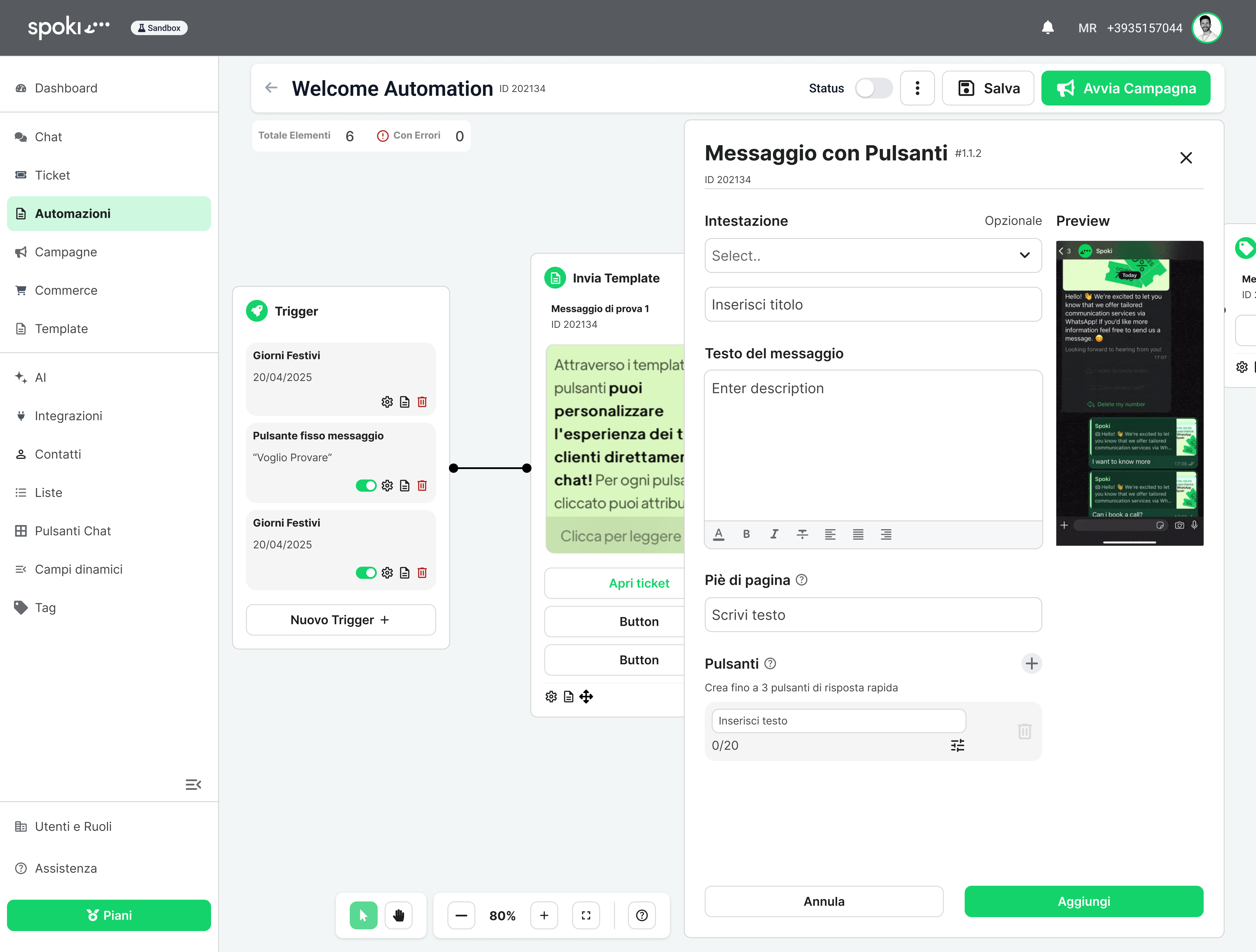Image resolution: width=1256 pixels, height=952 pixels.
Task: Zoom out the canvas with minus
Action: 461,915
